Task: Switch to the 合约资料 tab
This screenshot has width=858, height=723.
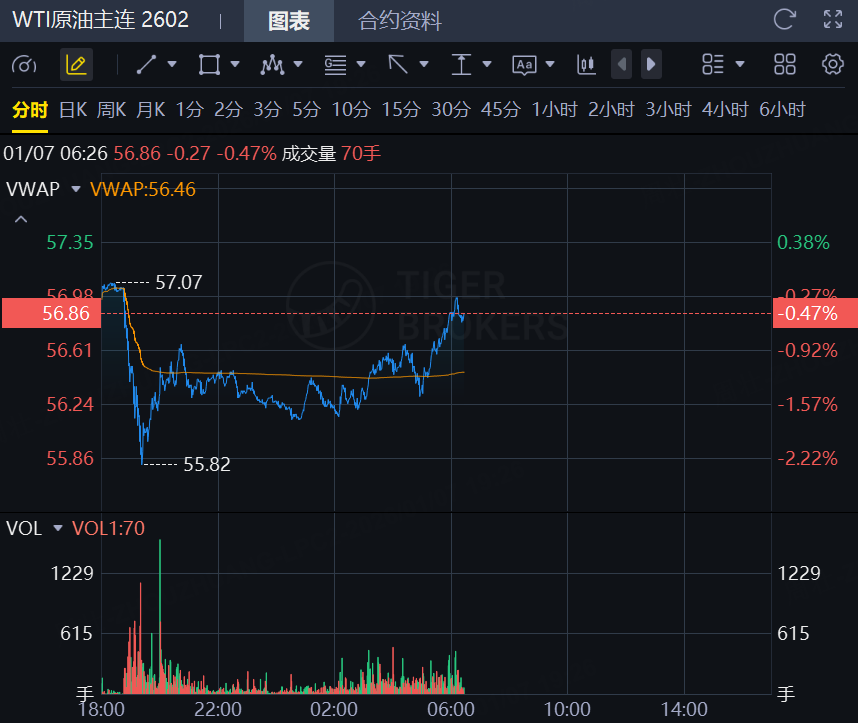Action: (x=400, y=21)
